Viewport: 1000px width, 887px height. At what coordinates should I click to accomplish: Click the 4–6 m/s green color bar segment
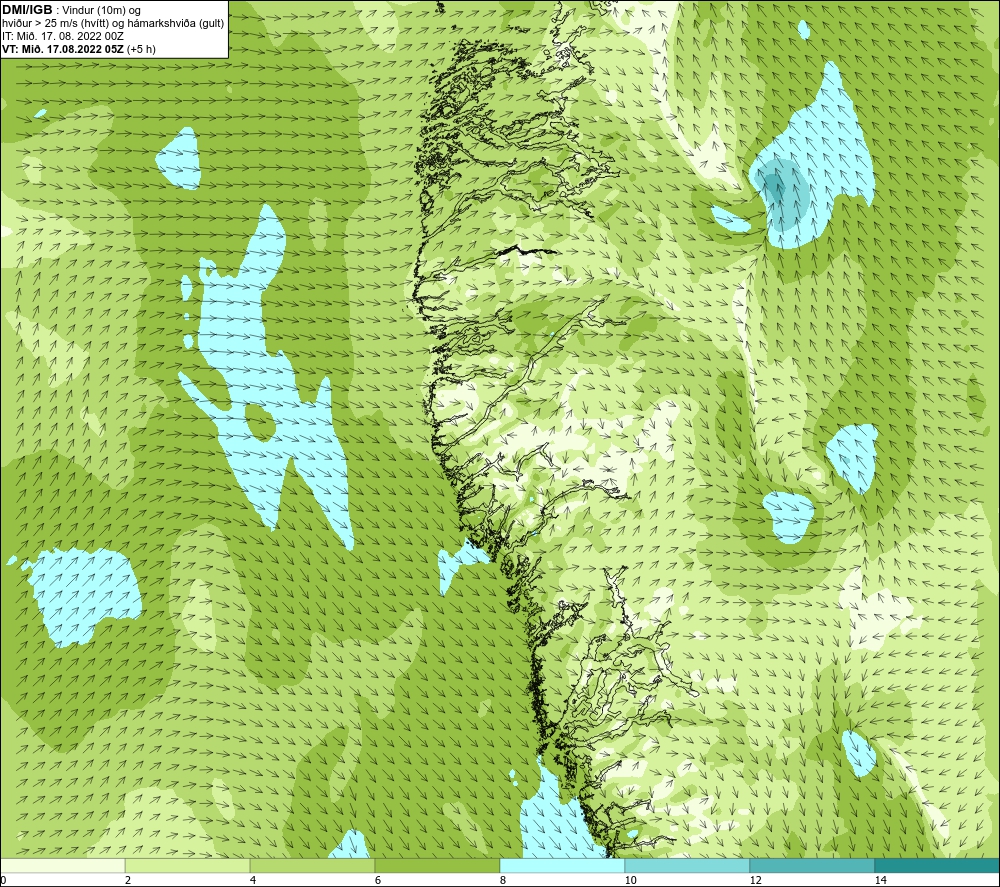[312, 865]
